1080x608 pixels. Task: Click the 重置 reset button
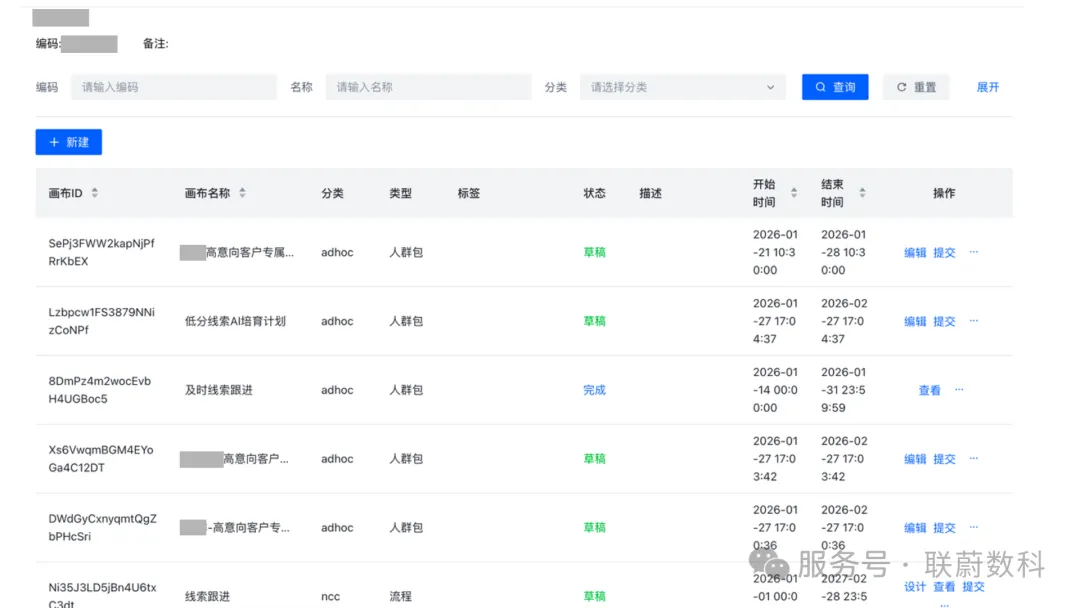click(916, 87)
